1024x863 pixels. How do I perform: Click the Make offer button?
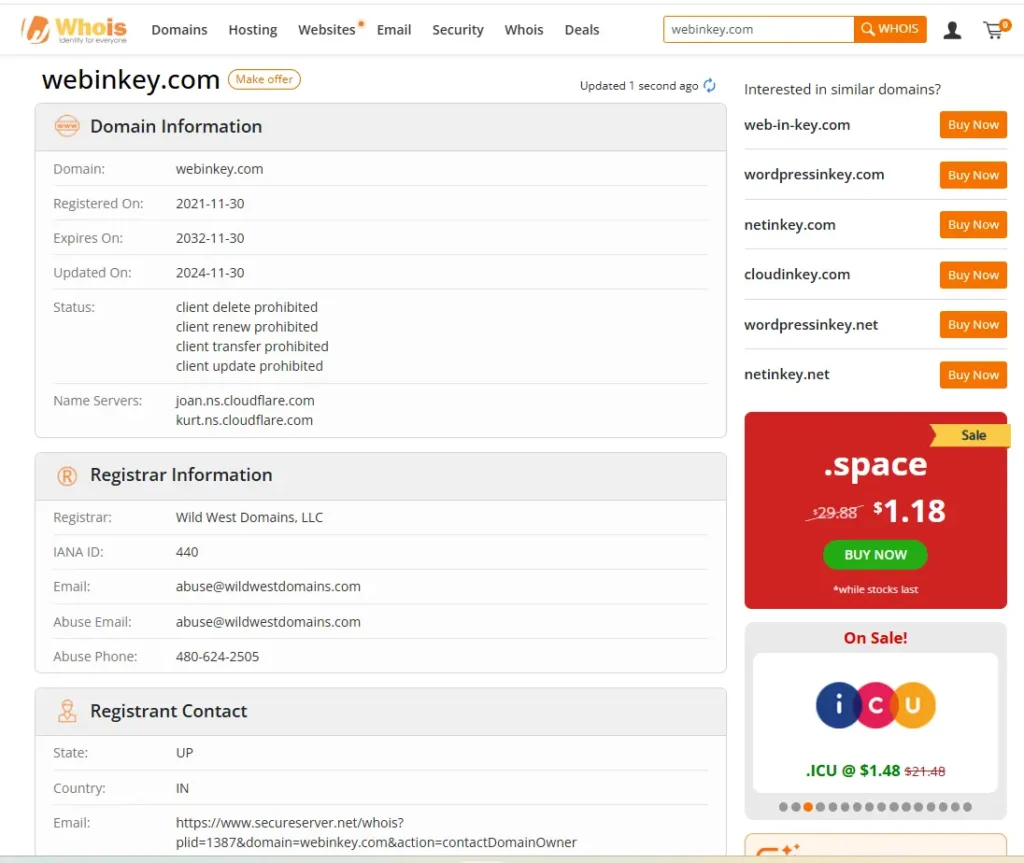click(x=264, y=79)
